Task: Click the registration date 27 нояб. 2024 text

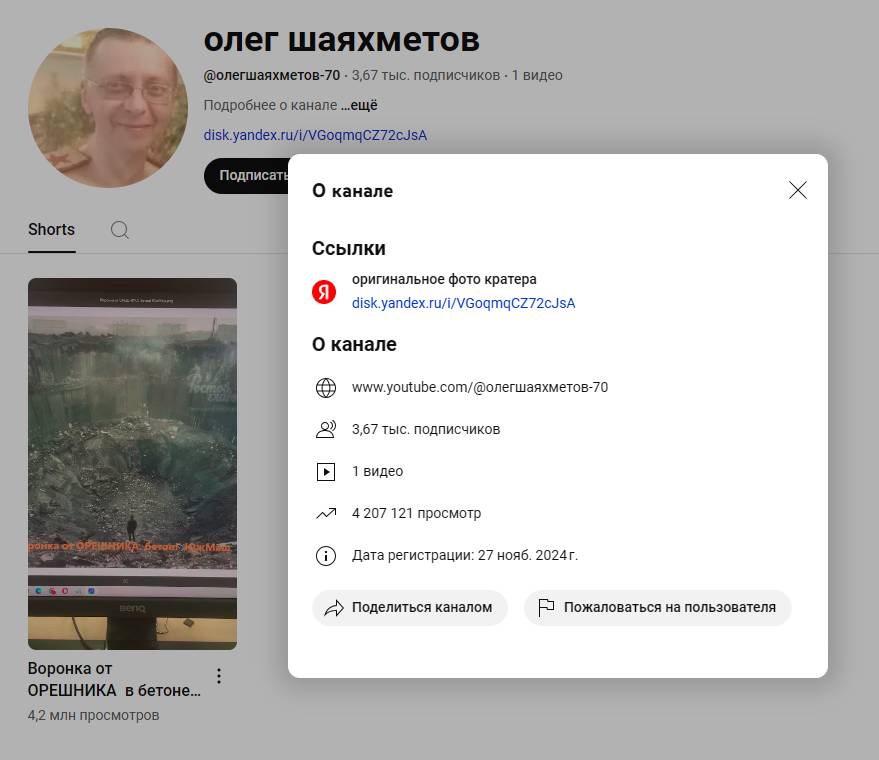Action: coord(528,555)
